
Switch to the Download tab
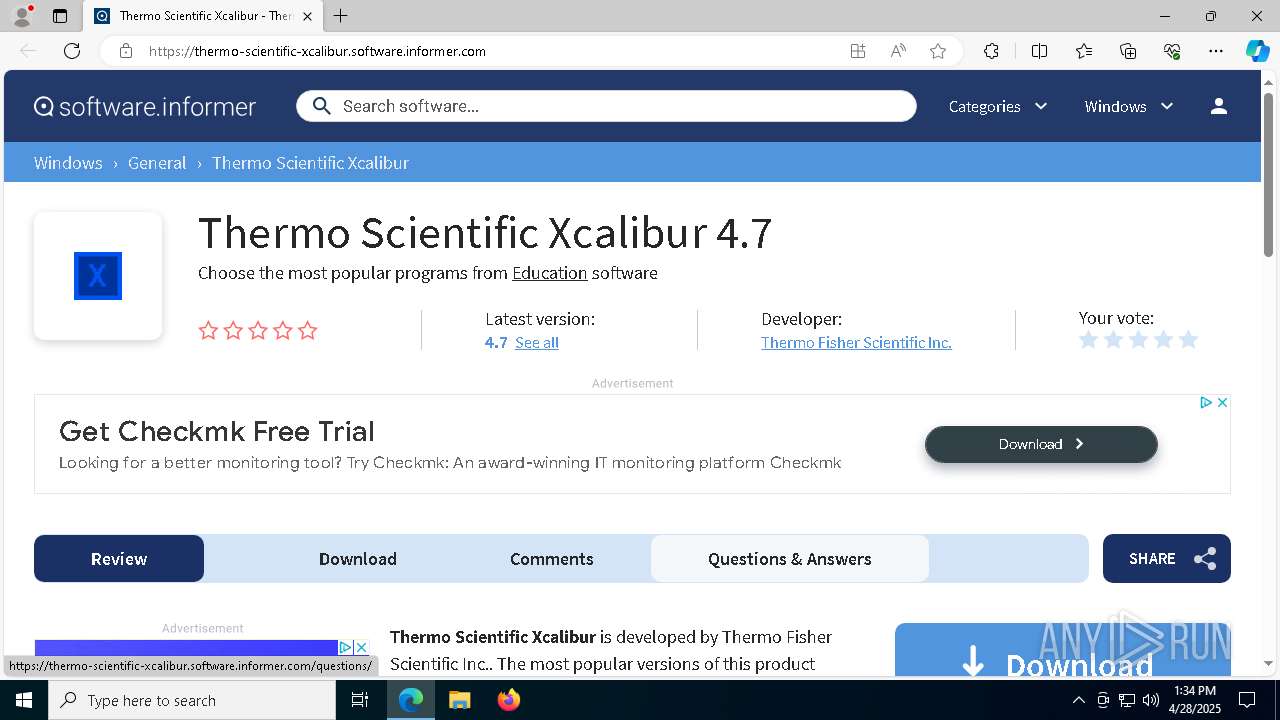(x=358, y=558)
